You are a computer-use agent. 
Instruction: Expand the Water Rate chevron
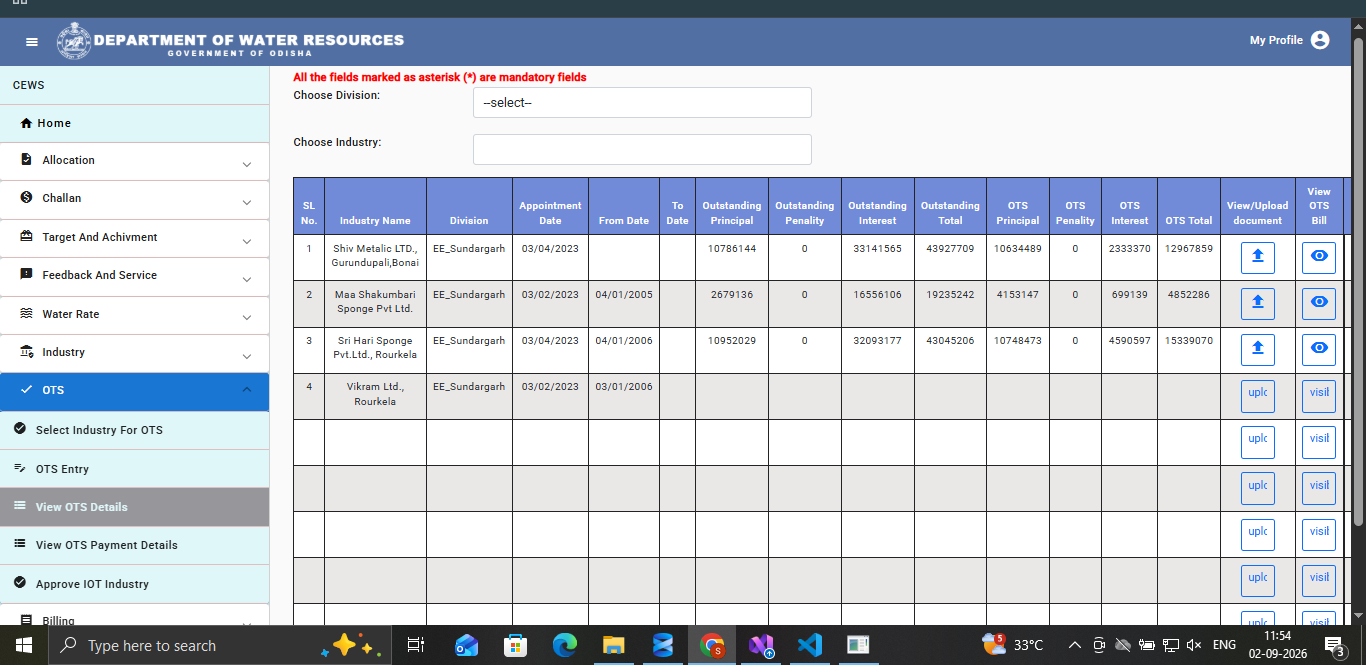coord(247,317)
